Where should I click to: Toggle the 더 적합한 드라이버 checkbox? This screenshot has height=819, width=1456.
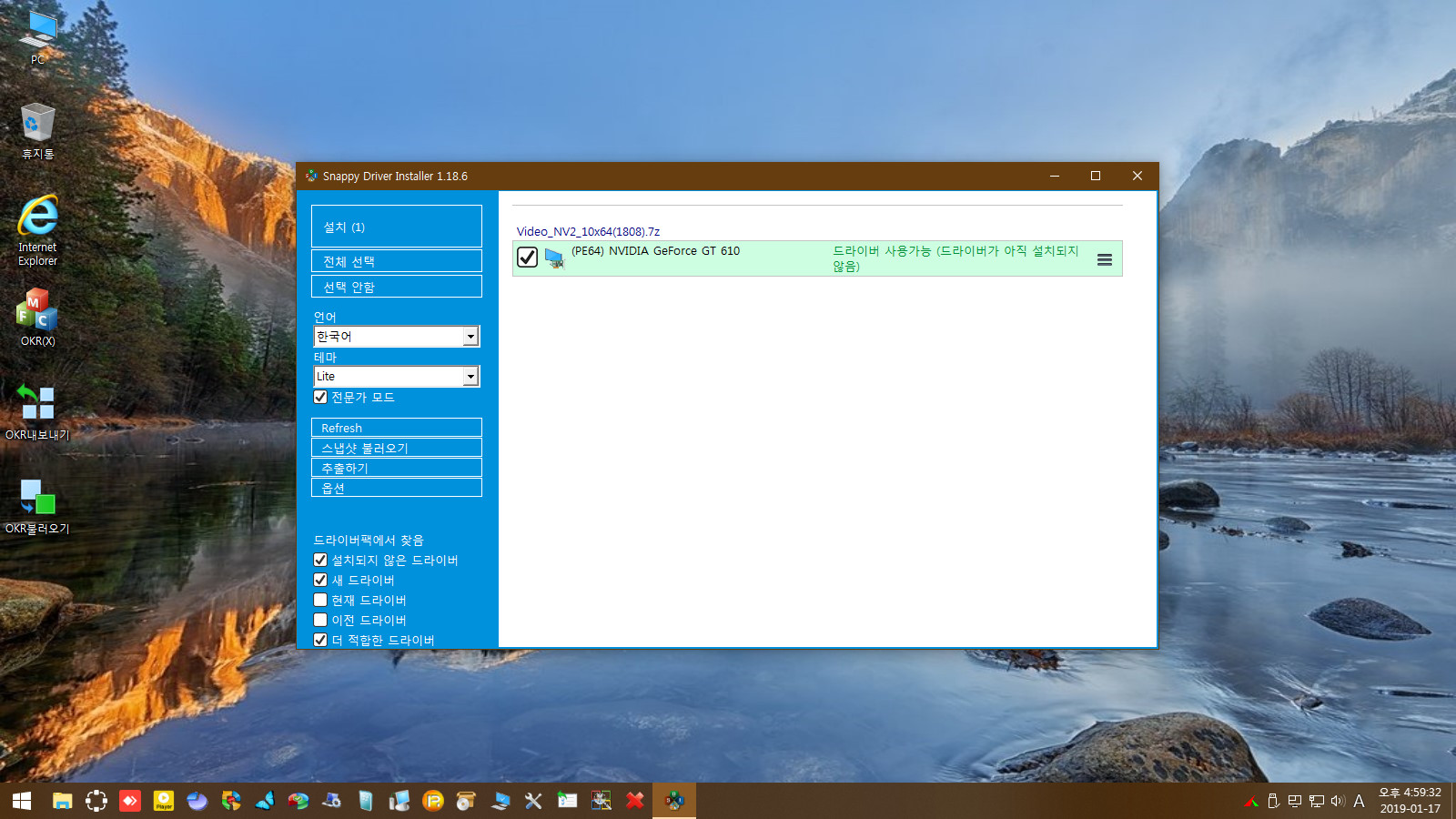point(320,640)
